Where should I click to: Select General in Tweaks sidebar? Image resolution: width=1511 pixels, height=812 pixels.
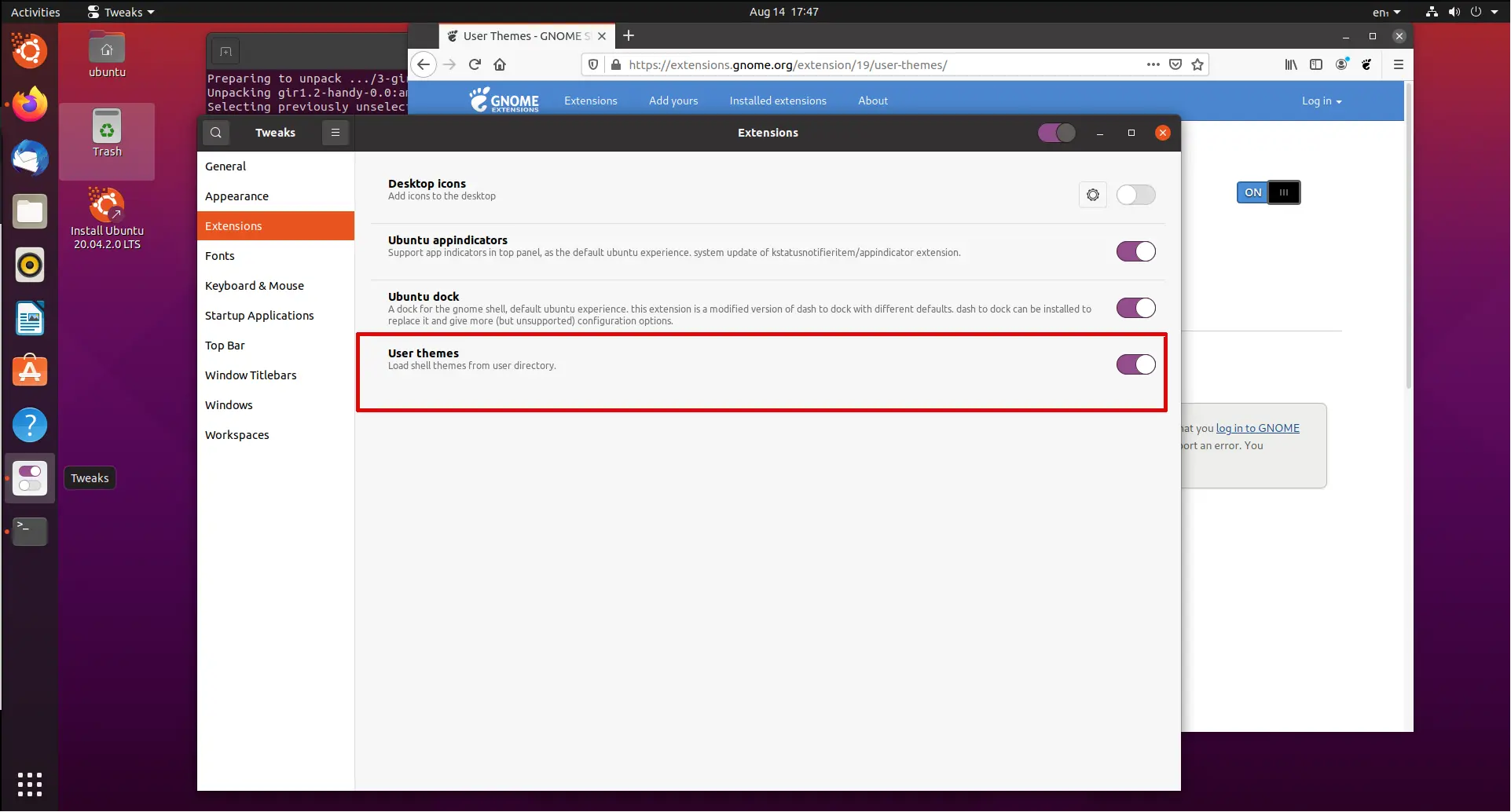(276, 166)
